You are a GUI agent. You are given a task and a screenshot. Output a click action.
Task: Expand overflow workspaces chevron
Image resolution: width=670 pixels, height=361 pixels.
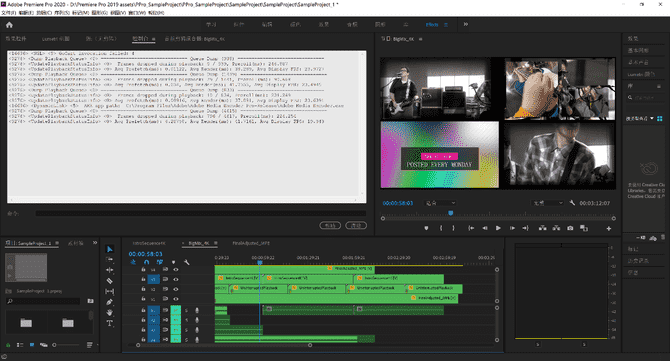pyautogui.click(x=466, y=24)
